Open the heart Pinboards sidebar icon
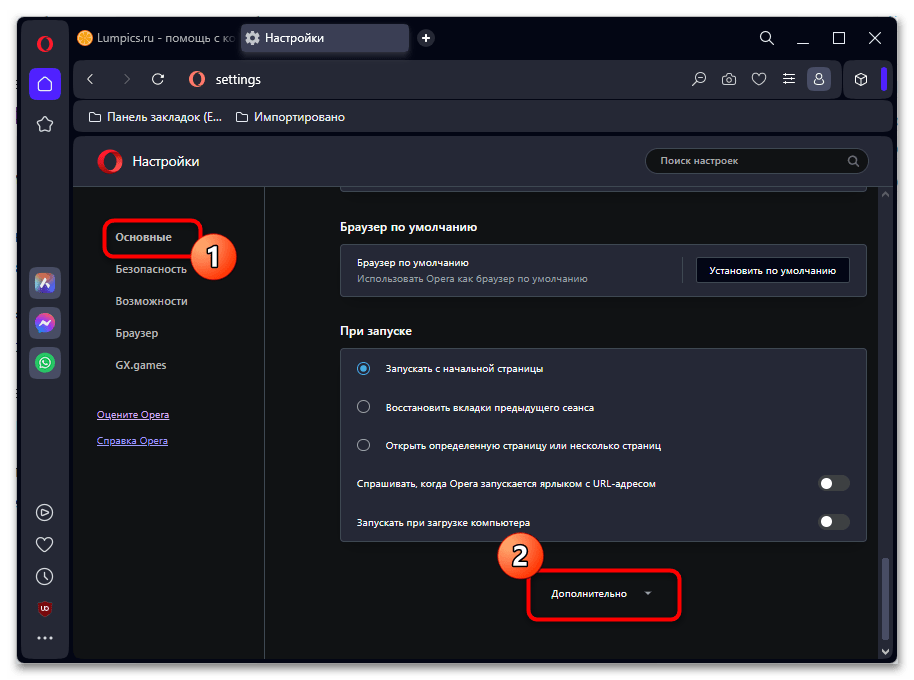Screen dimensions: 914x680 (45, 544)
